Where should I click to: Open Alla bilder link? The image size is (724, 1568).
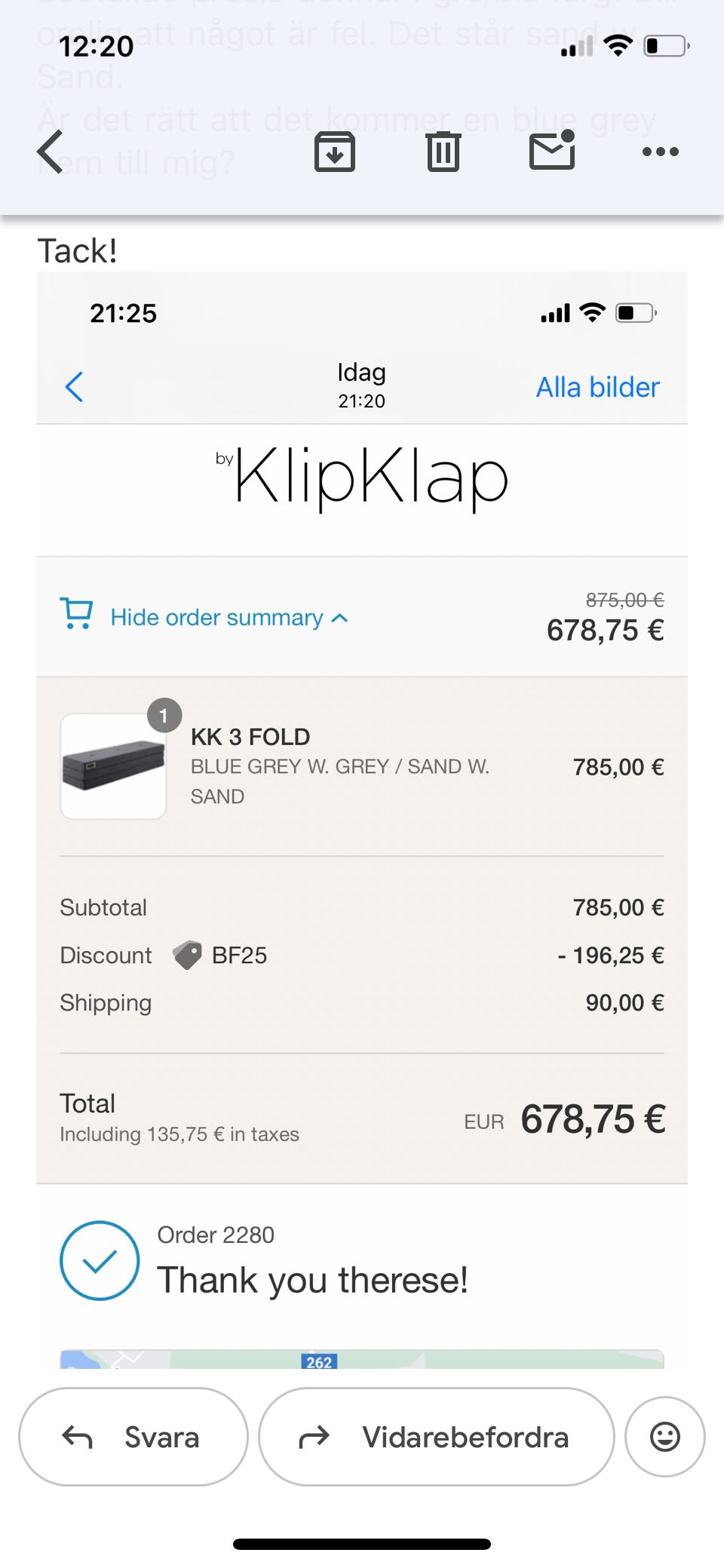pyautogui.click(x=597, y=387)
